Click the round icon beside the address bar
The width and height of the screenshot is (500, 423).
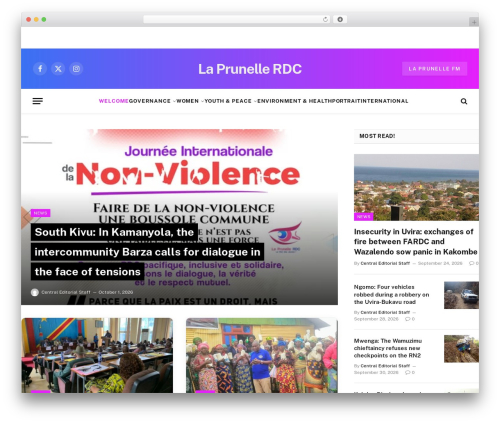340,19
